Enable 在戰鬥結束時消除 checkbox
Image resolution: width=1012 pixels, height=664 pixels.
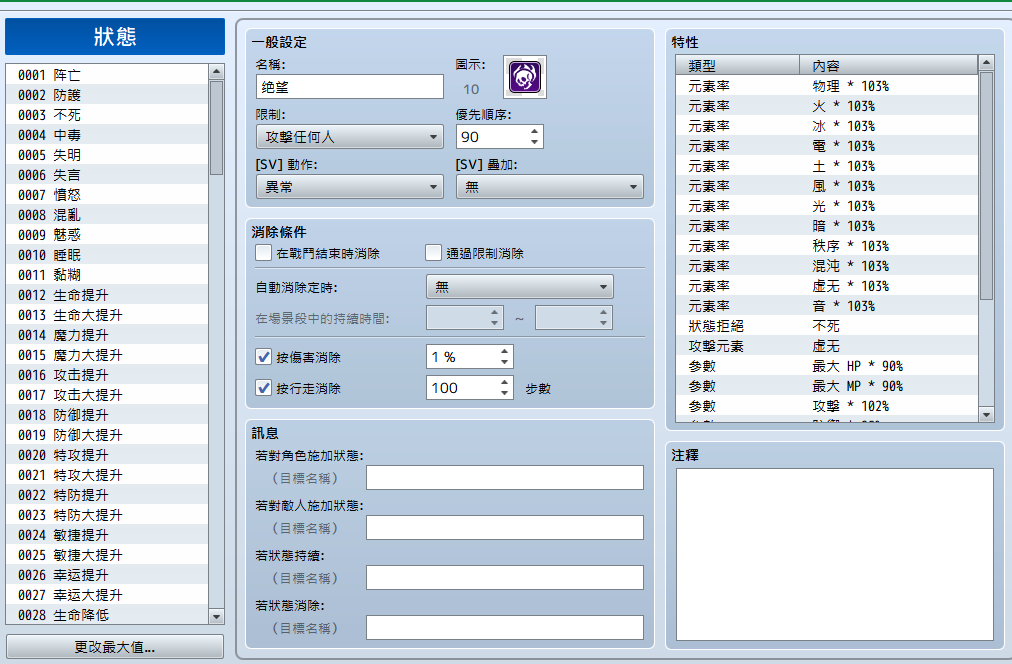coord(263,253)
